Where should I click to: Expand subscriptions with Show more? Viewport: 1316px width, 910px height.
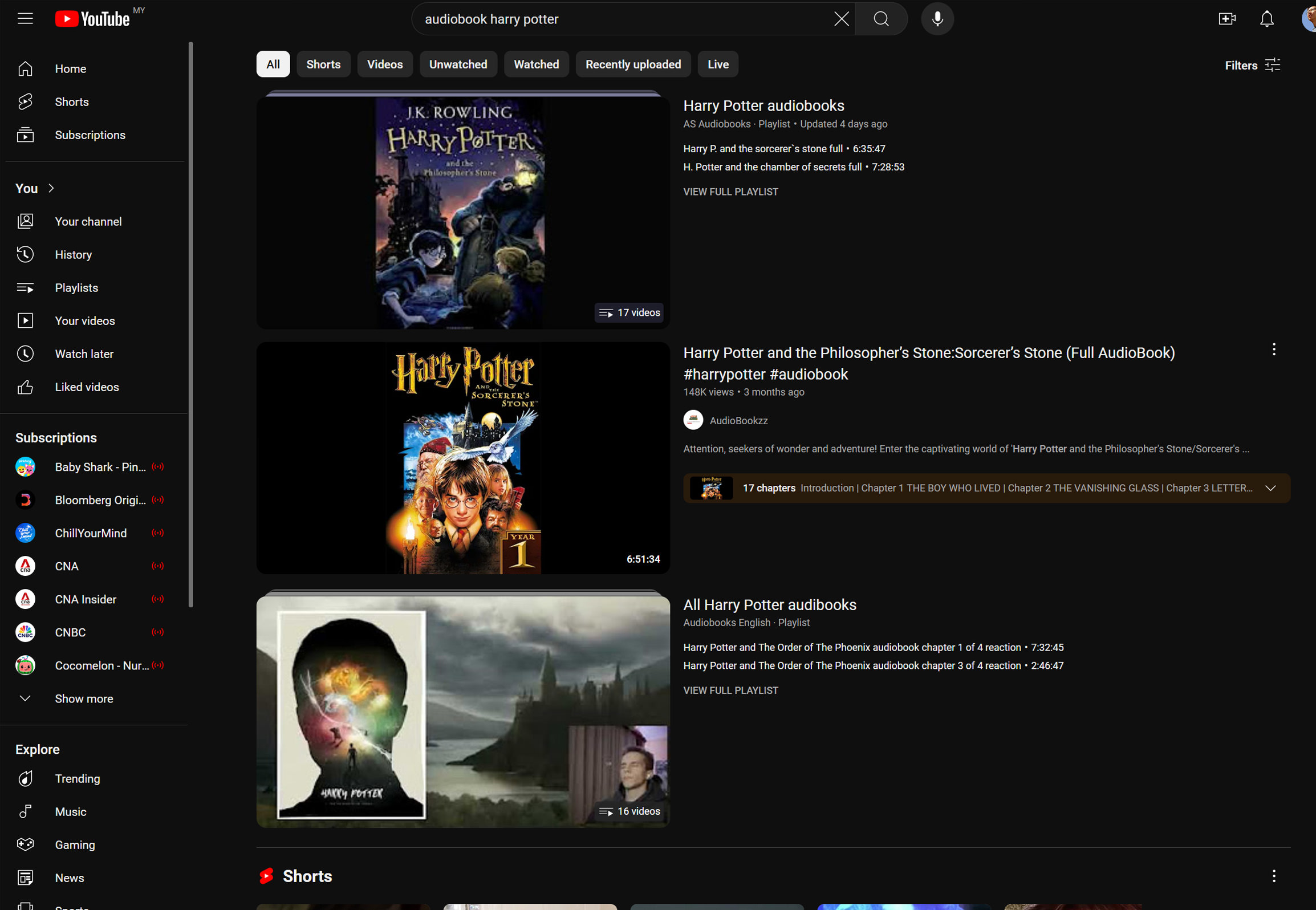click(x=84, y=699)
